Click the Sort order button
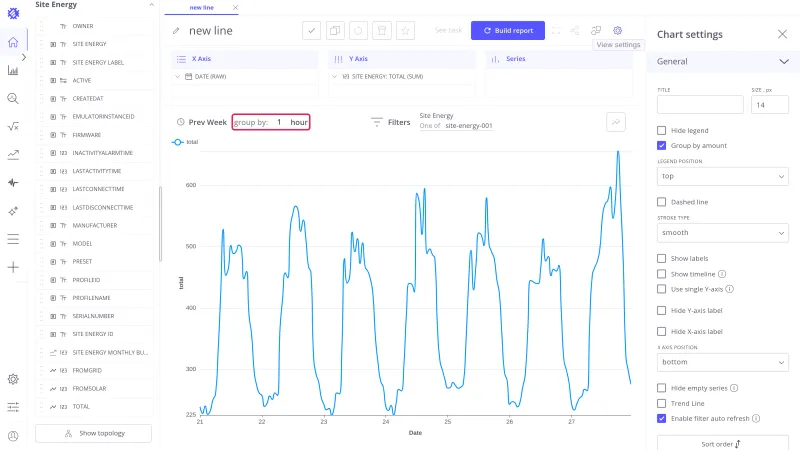Viewport: 800px width, 450px height. coord(722,443)
